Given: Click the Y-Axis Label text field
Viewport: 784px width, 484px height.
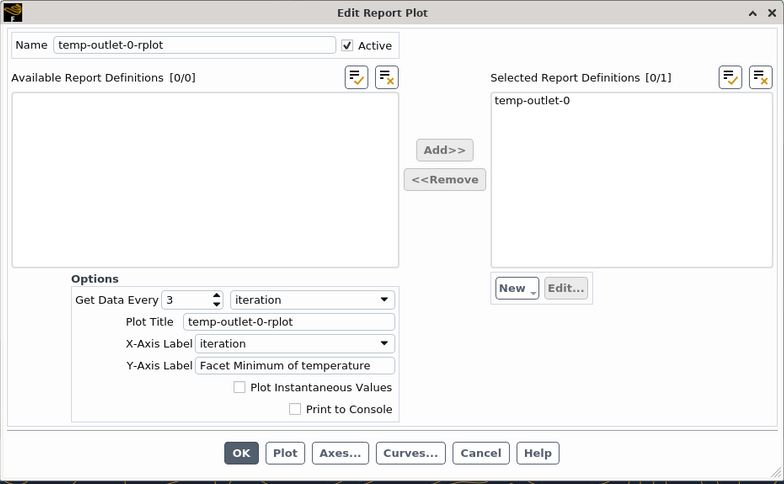Looking at the screenshot, I should (294, 366).
